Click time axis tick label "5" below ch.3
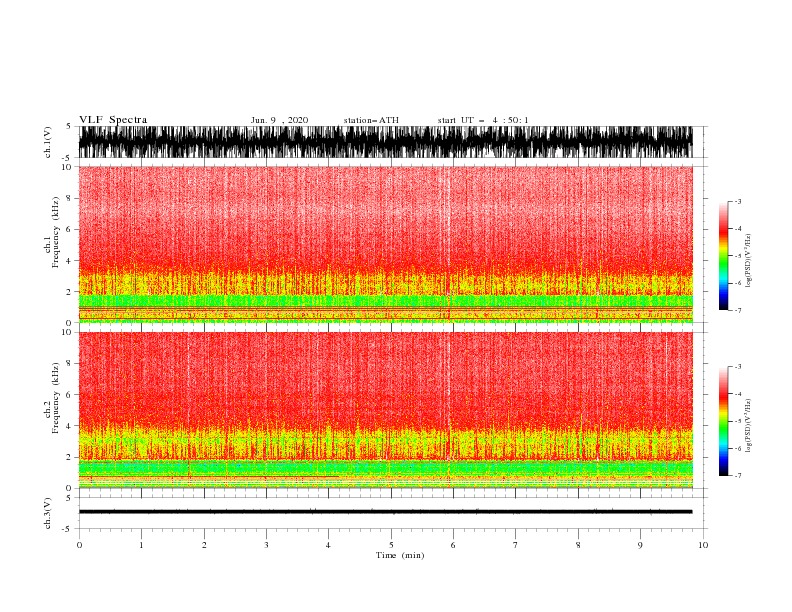792x612 pixels. 391,545
